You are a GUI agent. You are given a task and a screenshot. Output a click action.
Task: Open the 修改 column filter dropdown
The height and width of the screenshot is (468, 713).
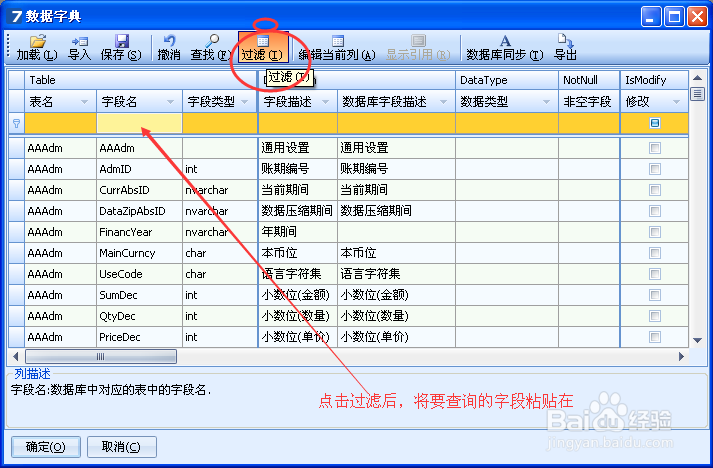677,102
